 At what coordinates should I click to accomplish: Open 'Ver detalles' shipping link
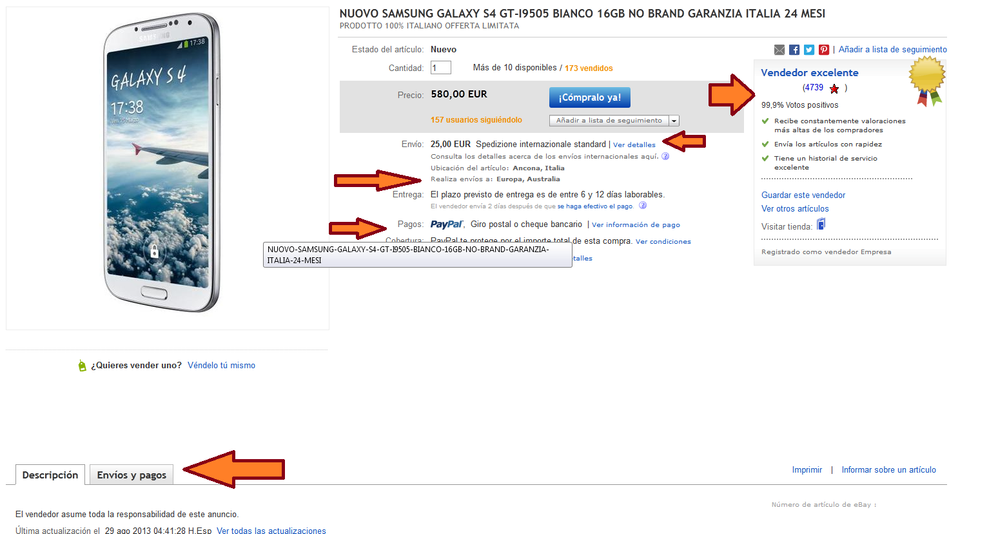634,145
